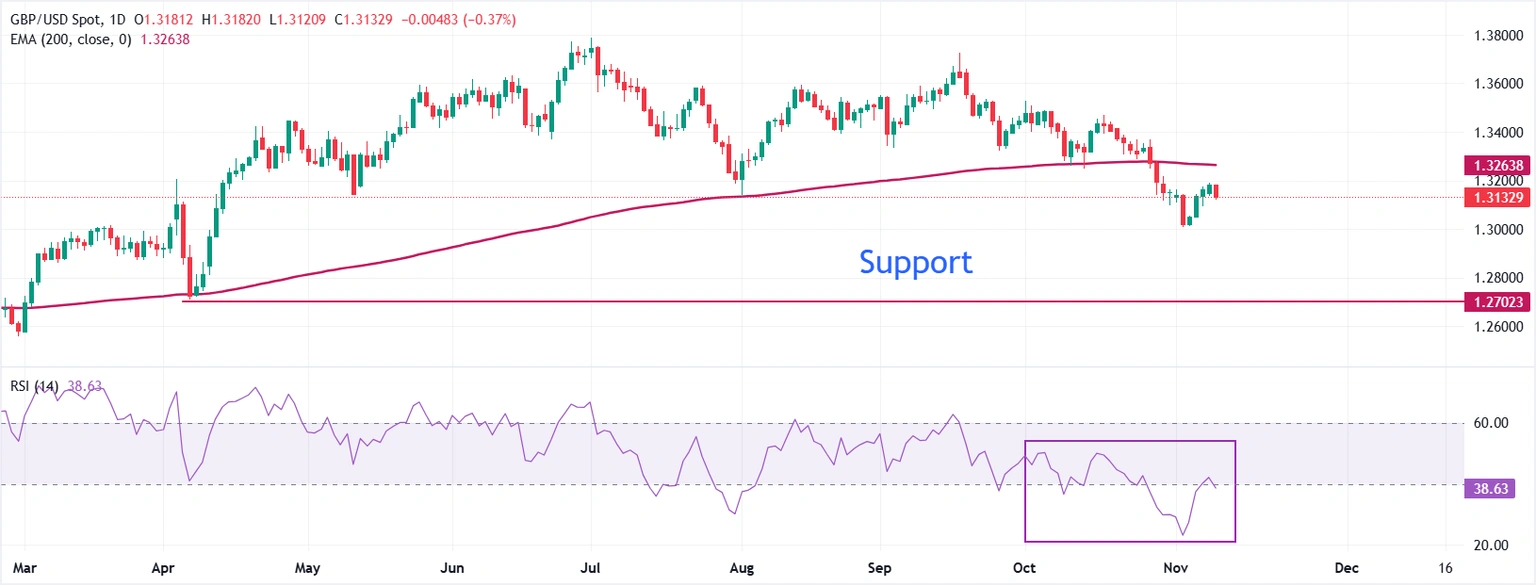Image resolution: width=1536 pixels, height=585 pixels.
Task: Click the RSI 20.00 level label
Action: (1490, 545)
